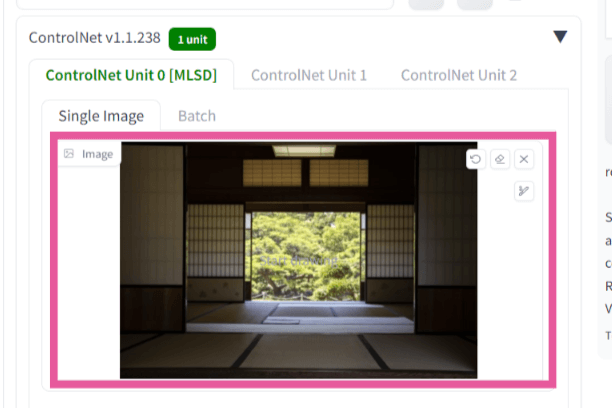612x408 pixels.
Task: Click the Start drawing text on the canvas
Action: (298, 260)
